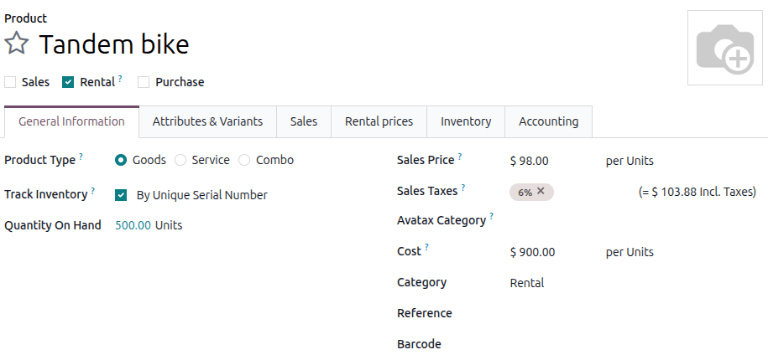Show Track Inventory help question mark
Viewport: 768px width, 360px height.
[x=93, y=191]
